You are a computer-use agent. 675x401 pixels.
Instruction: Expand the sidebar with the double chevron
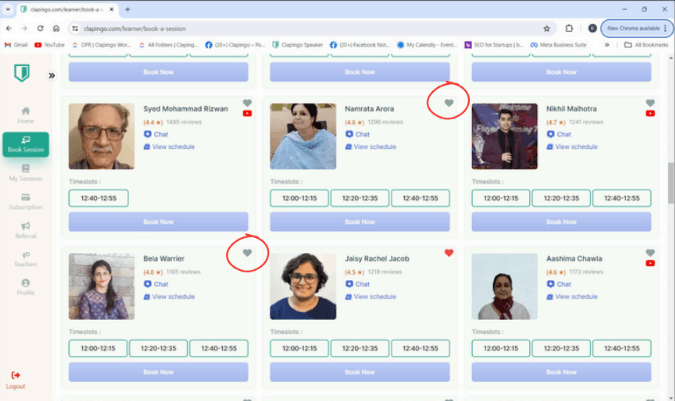(x=52, y=75)
